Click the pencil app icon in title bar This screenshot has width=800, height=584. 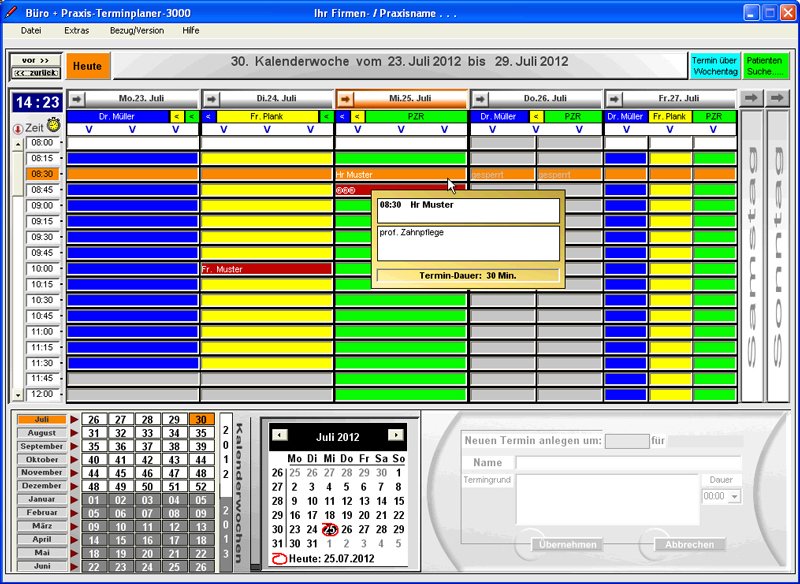point(11,13)
